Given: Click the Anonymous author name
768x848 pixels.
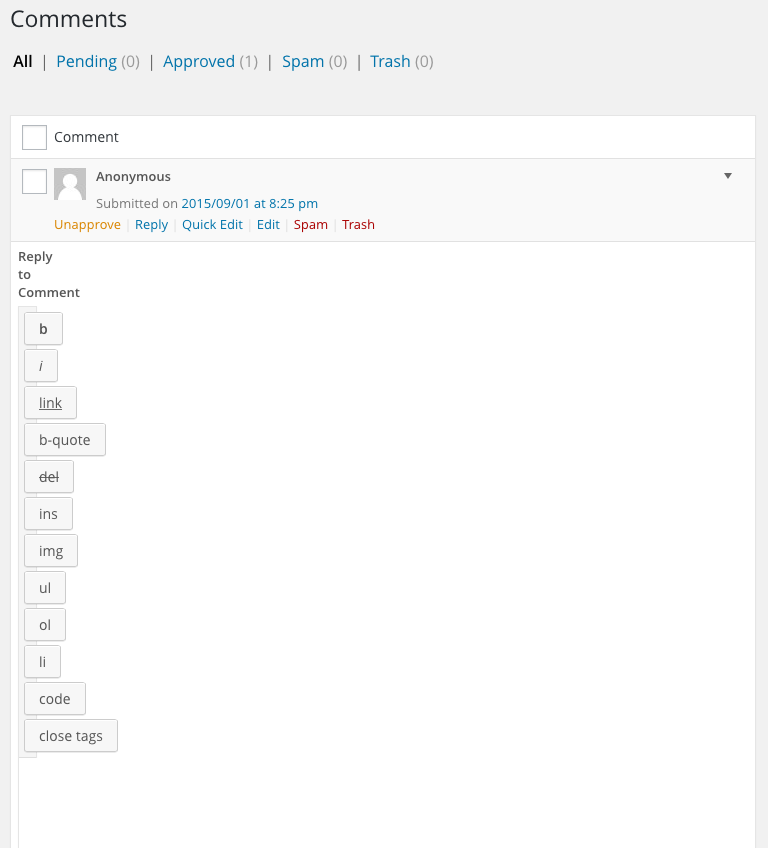Looking at the screenshot, I should (133, 177).
